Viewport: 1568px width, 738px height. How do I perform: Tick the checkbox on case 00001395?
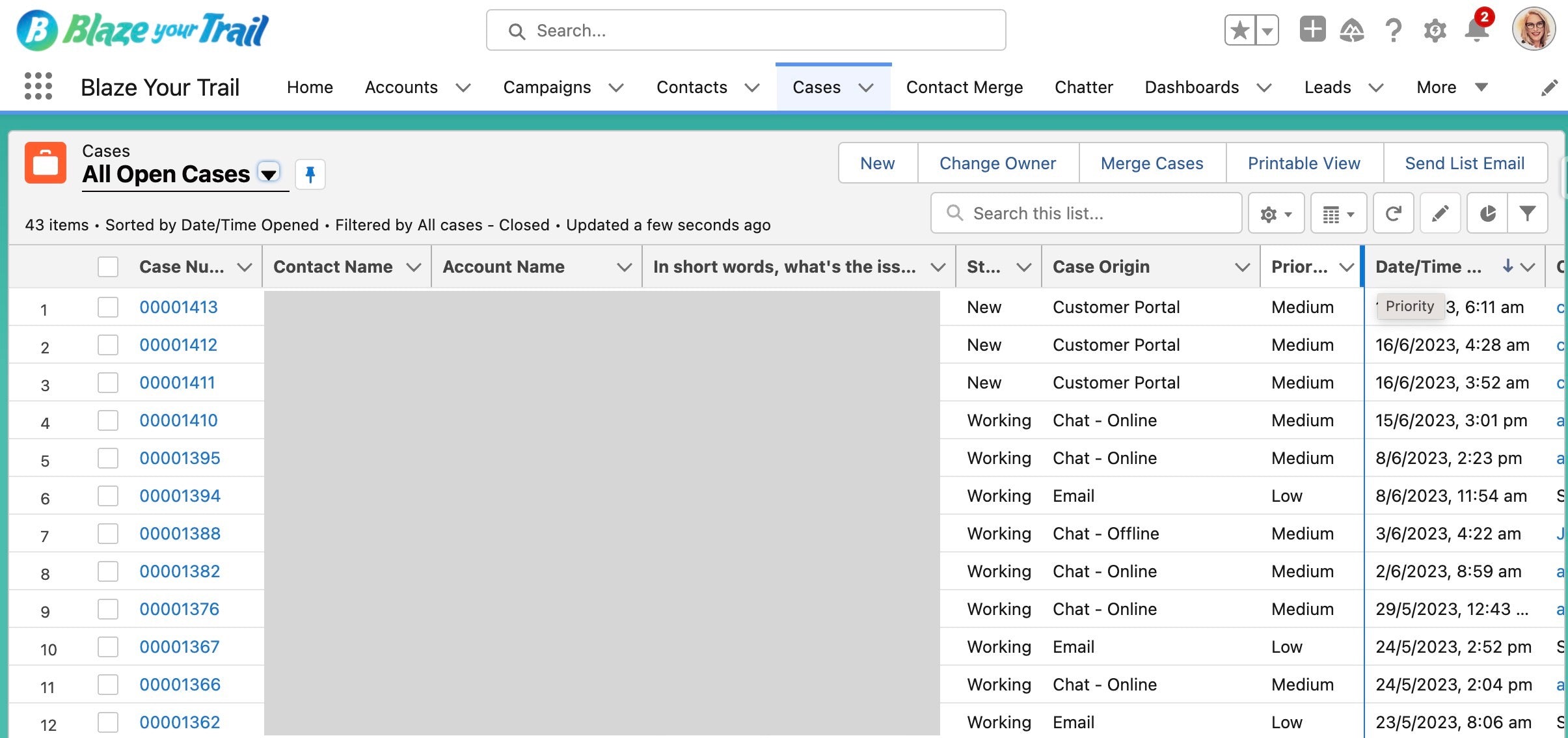[x=107, y=458]
